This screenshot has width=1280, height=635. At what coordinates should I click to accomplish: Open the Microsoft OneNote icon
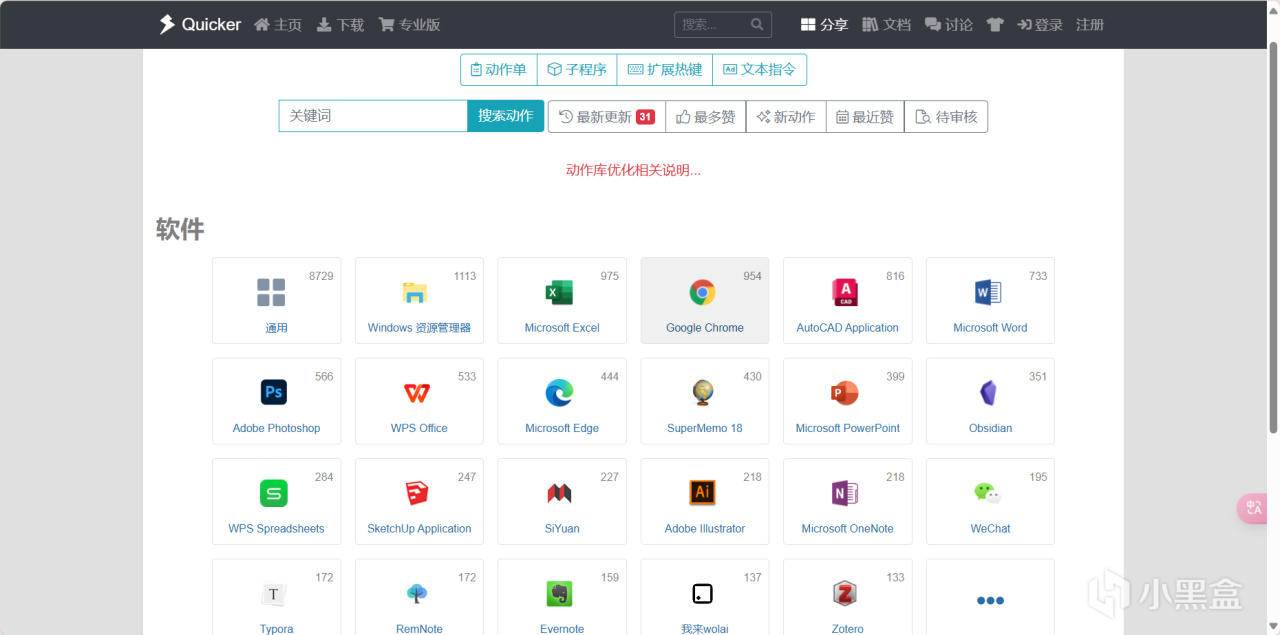[x=845, y=493]
